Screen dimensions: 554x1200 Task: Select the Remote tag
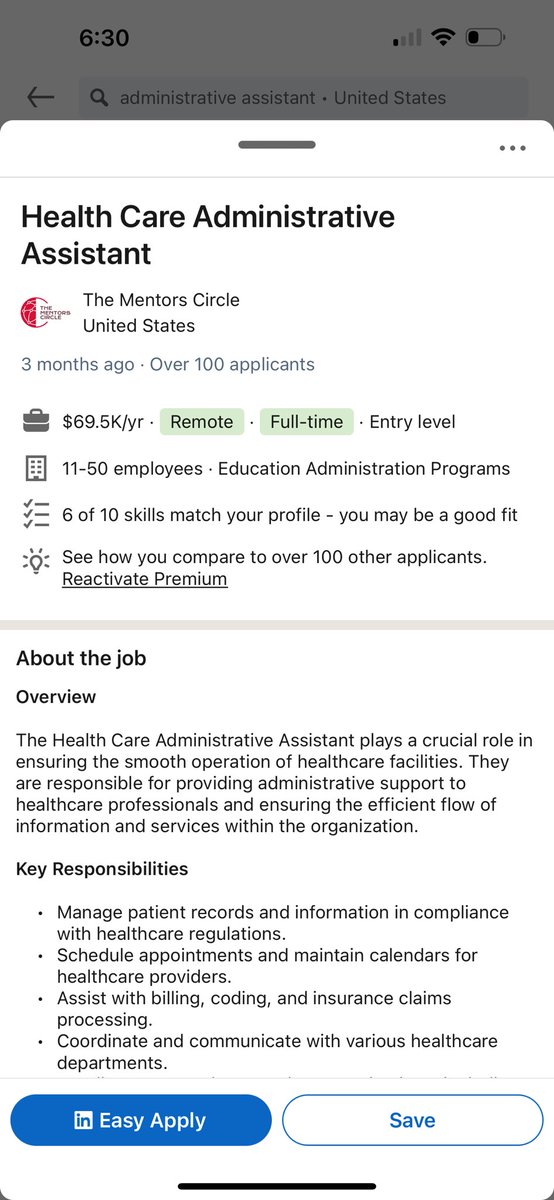pyautogui.click(x=202, y=422)
